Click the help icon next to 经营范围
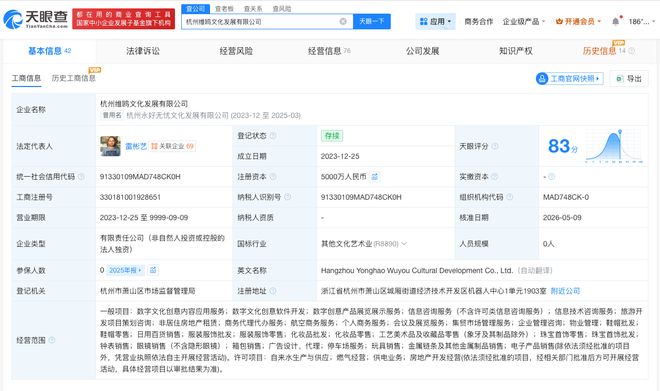Screen dimensions: 660x391 pos(52,340)
